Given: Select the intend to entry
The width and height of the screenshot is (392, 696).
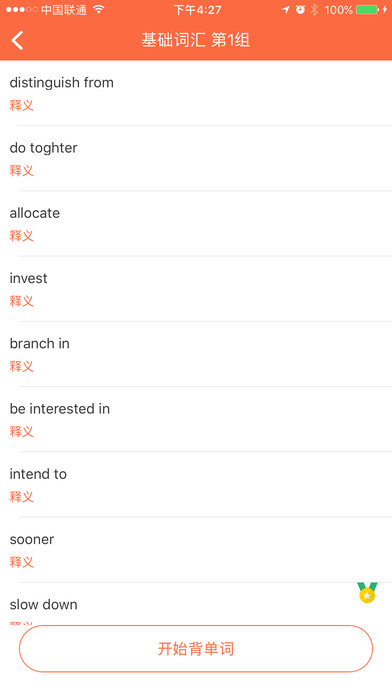Looking at the screenshot, I should [x=196, y=485].
